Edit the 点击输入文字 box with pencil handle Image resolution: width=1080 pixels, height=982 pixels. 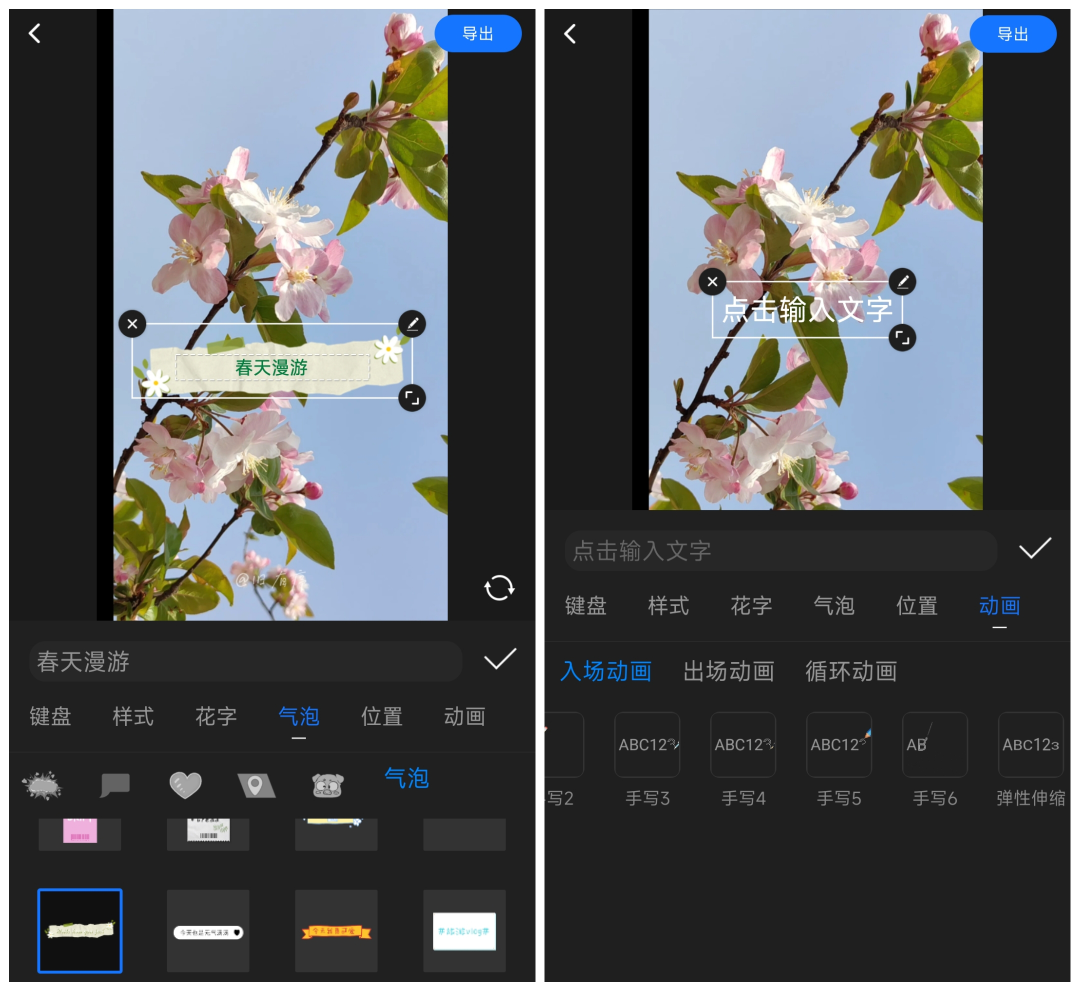pos(902,282)
